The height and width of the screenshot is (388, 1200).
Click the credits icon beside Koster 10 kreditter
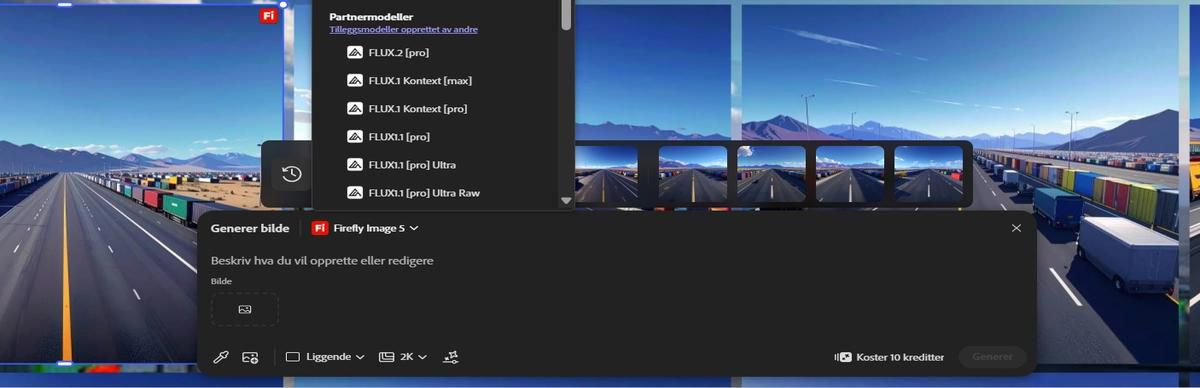843,357
